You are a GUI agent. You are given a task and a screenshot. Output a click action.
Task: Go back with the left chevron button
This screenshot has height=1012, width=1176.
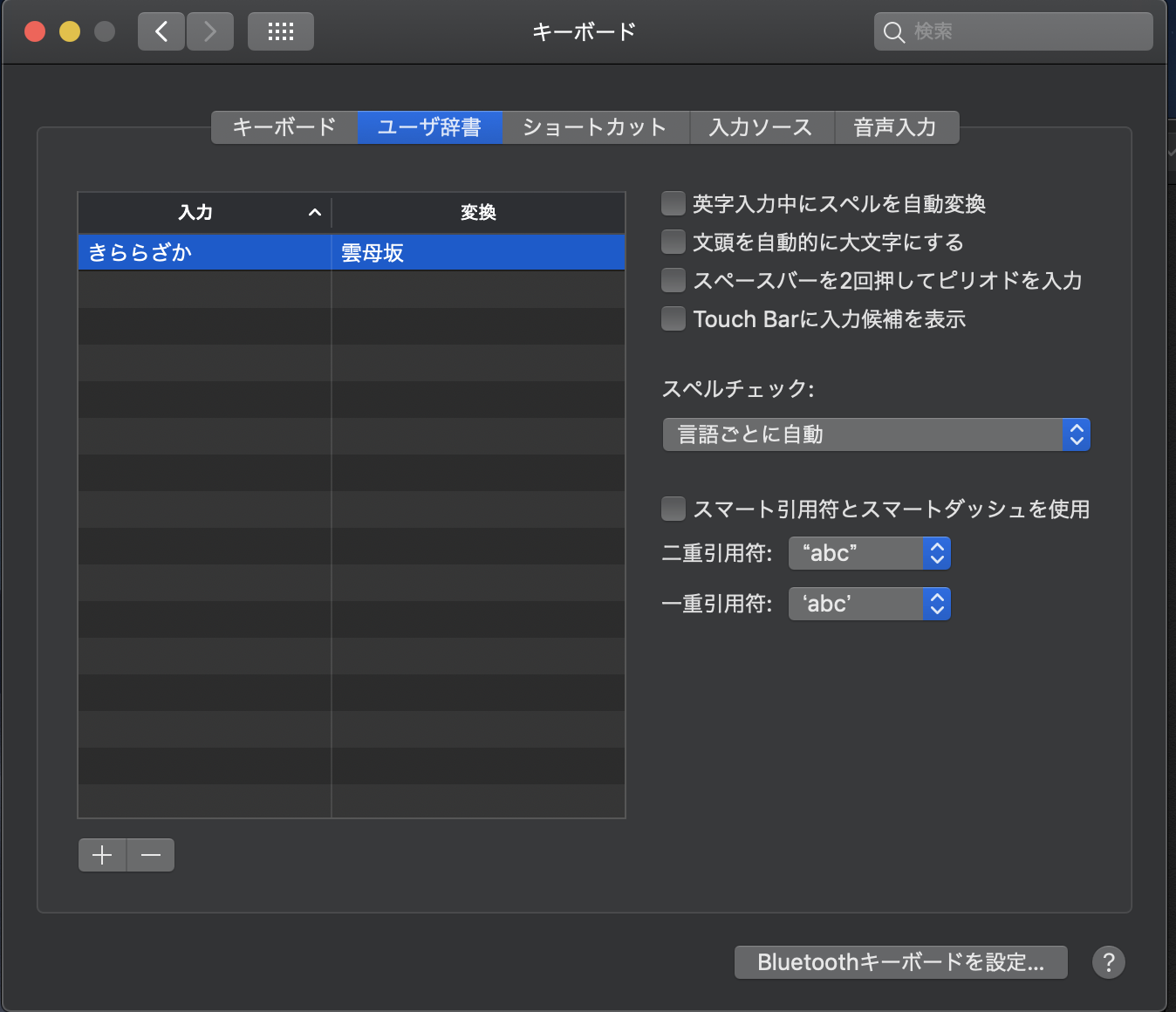(161, 32)
